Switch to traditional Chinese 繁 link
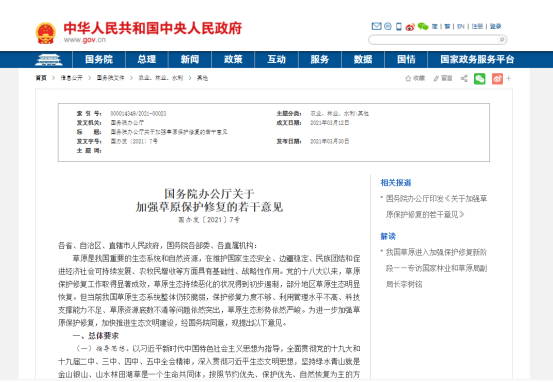The image size is (553, 382). 447,26
